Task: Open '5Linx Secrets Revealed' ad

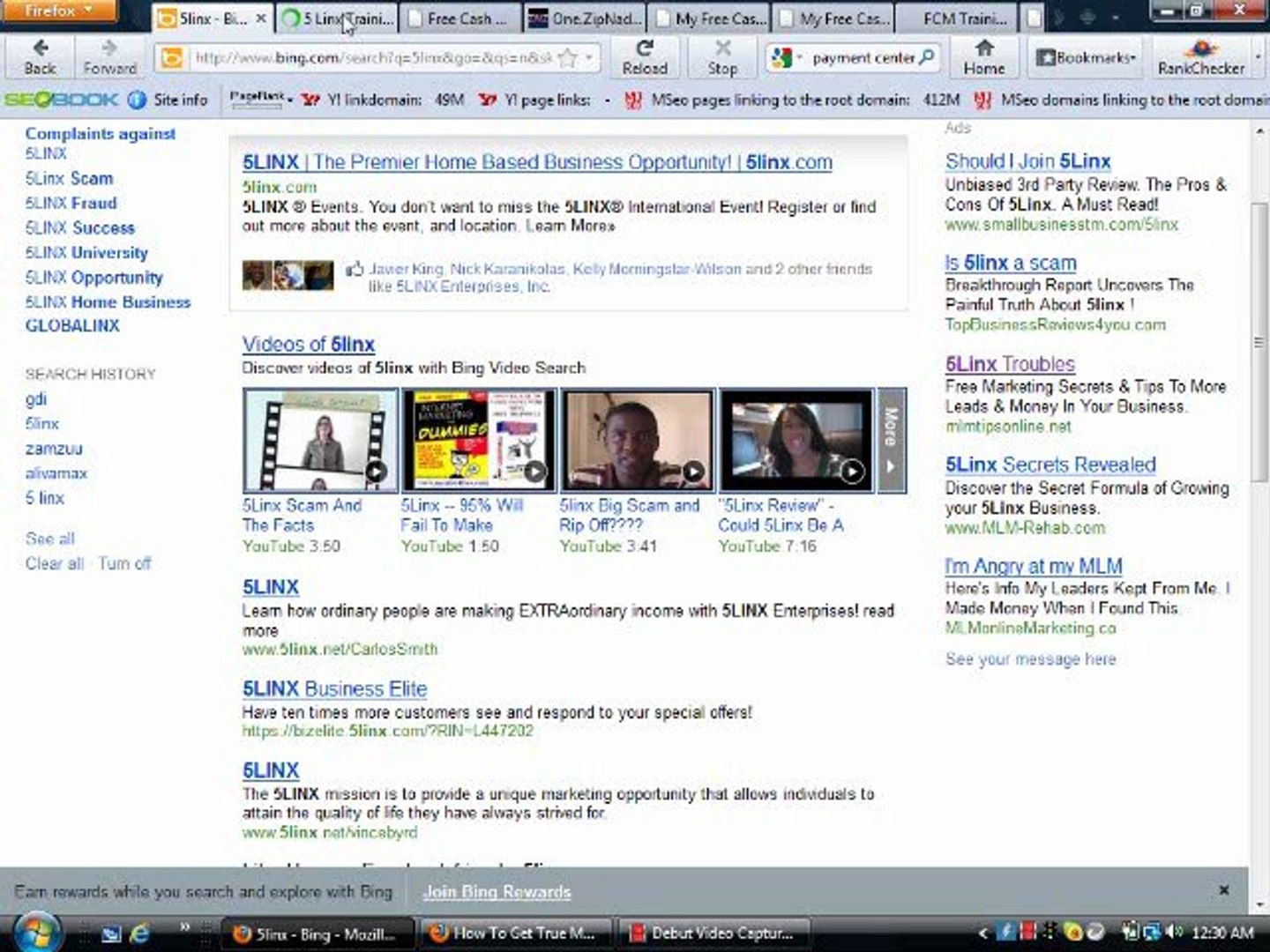Action: pos(1050,465)
